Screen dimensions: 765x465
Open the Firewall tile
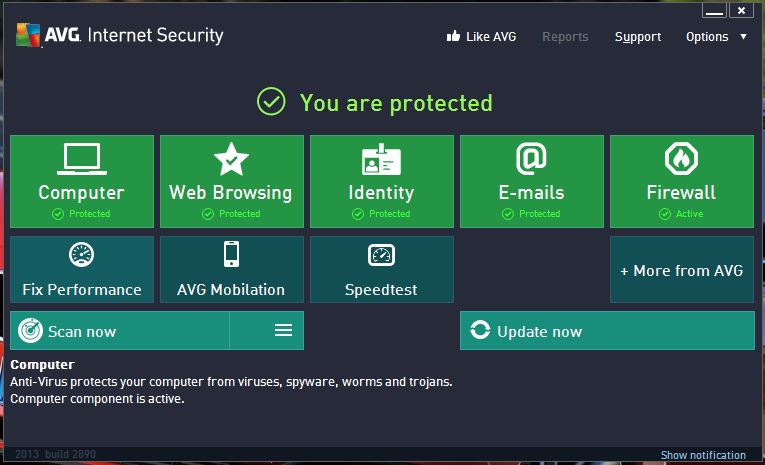click(682, 182)
